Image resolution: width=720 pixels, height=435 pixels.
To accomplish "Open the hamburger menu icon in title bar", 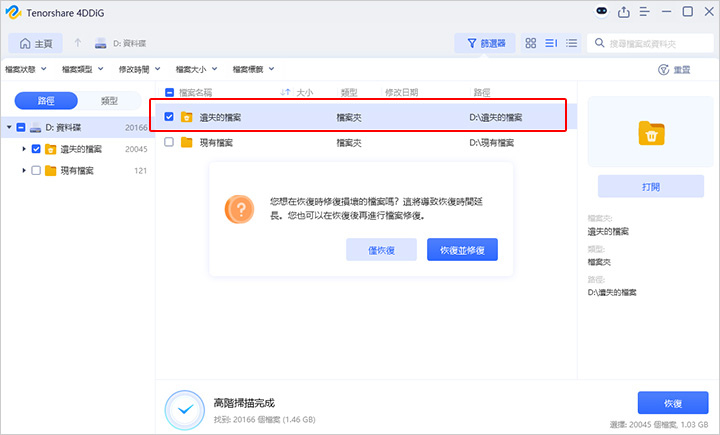I will coord(645,12).
